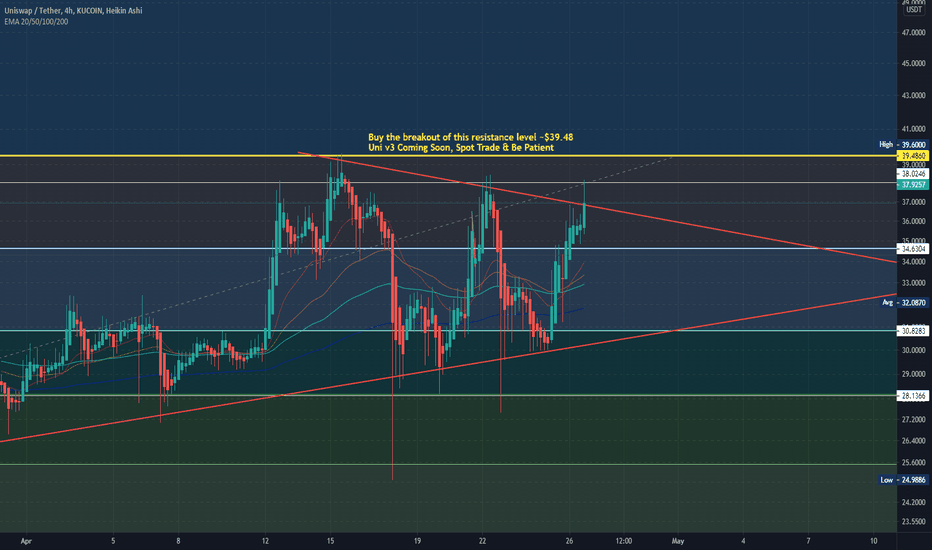Click the 26 date label on time axis
The image size is (932, 550).
coord(569,541)
